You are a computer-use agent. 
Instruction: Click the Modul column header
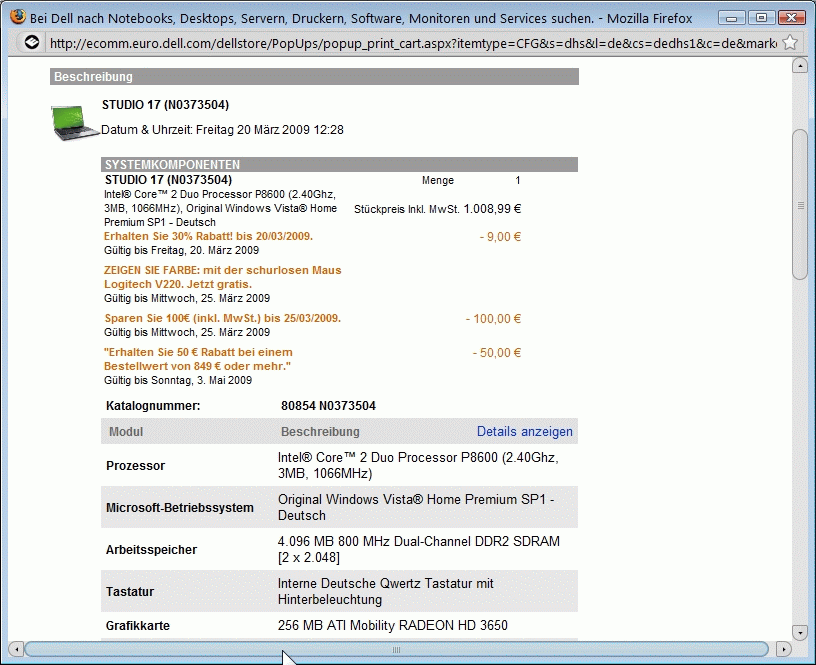coord(126,432)
